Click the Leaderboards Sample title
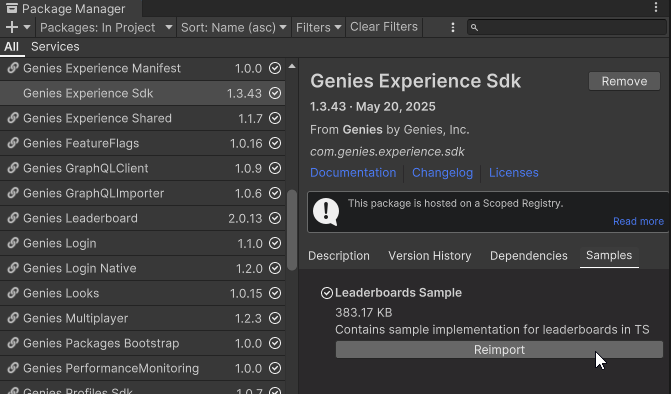The width and height of the screenshot is (671, 394). click(x=398, y=293)
